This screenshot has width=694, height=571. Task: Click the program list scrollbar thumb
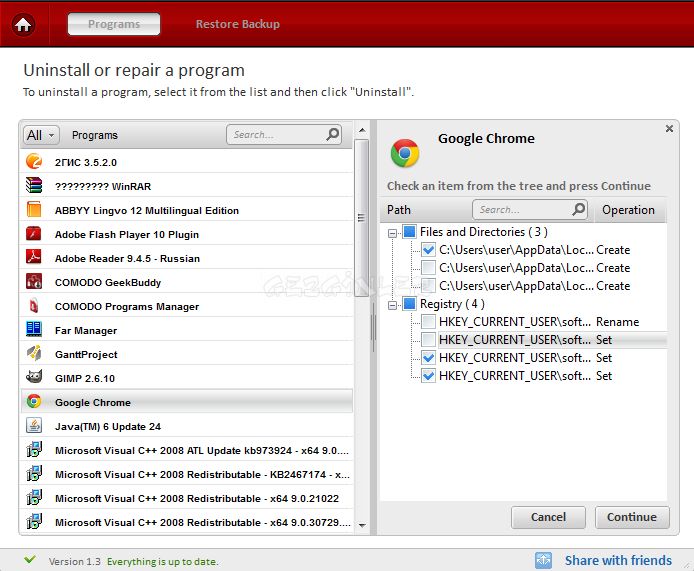tap(361, 217)
